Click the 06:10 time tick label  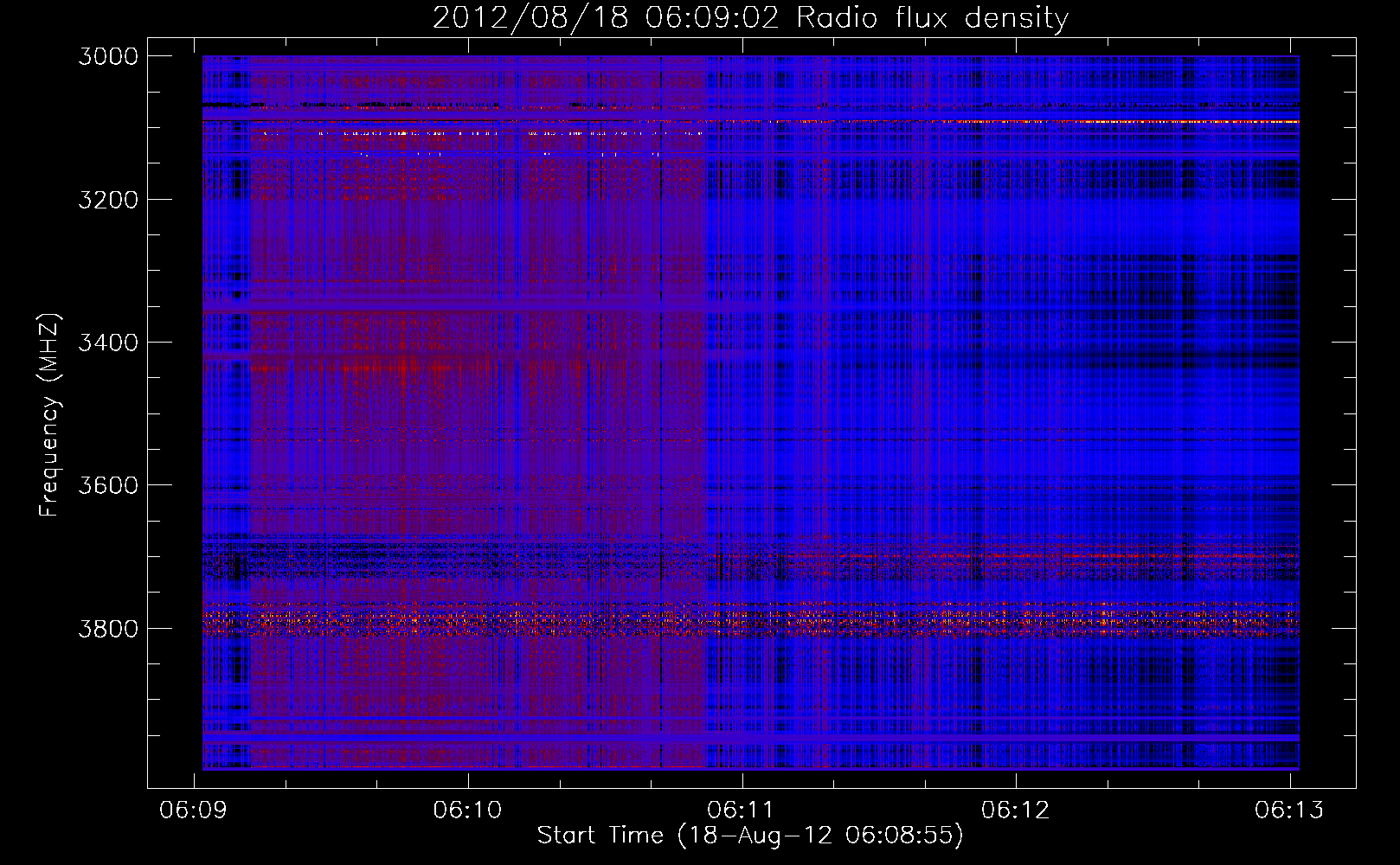468,810
